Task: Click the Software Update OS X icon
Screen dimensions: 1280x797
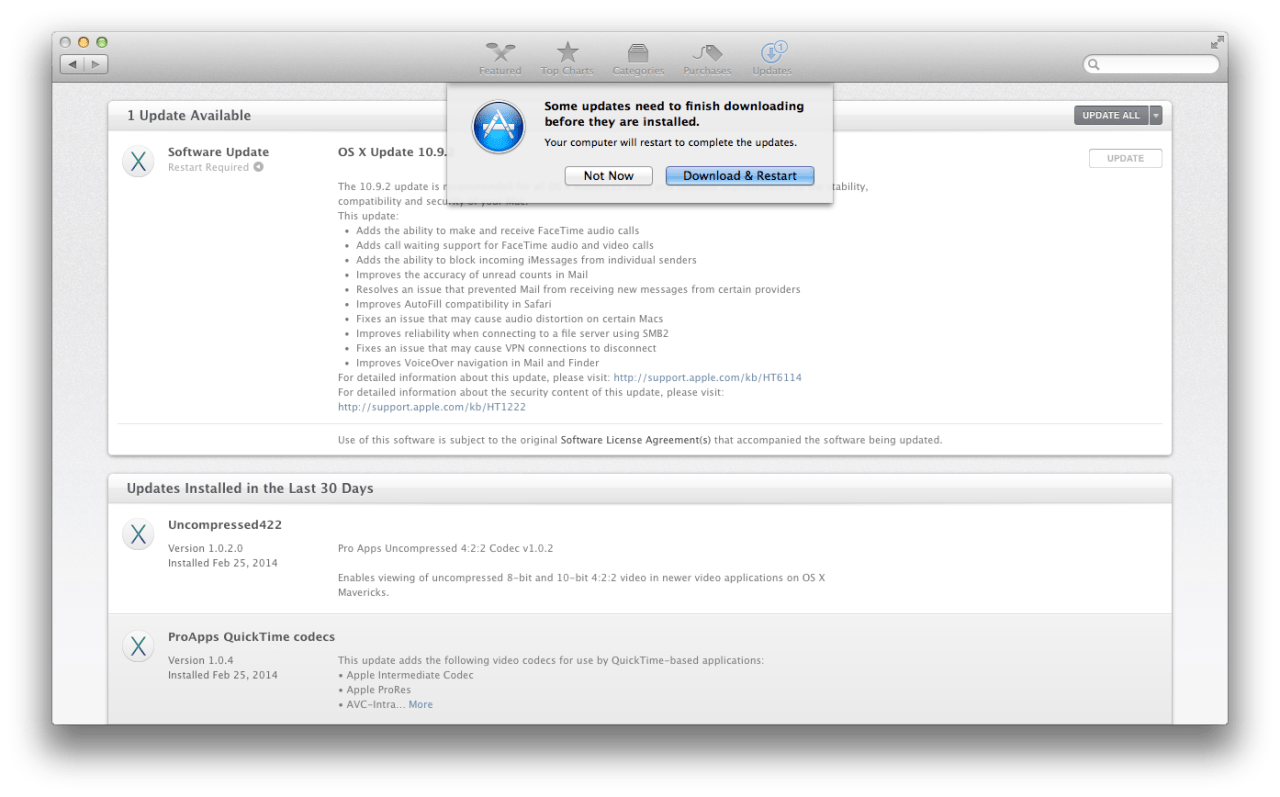Action: [138, 161]
